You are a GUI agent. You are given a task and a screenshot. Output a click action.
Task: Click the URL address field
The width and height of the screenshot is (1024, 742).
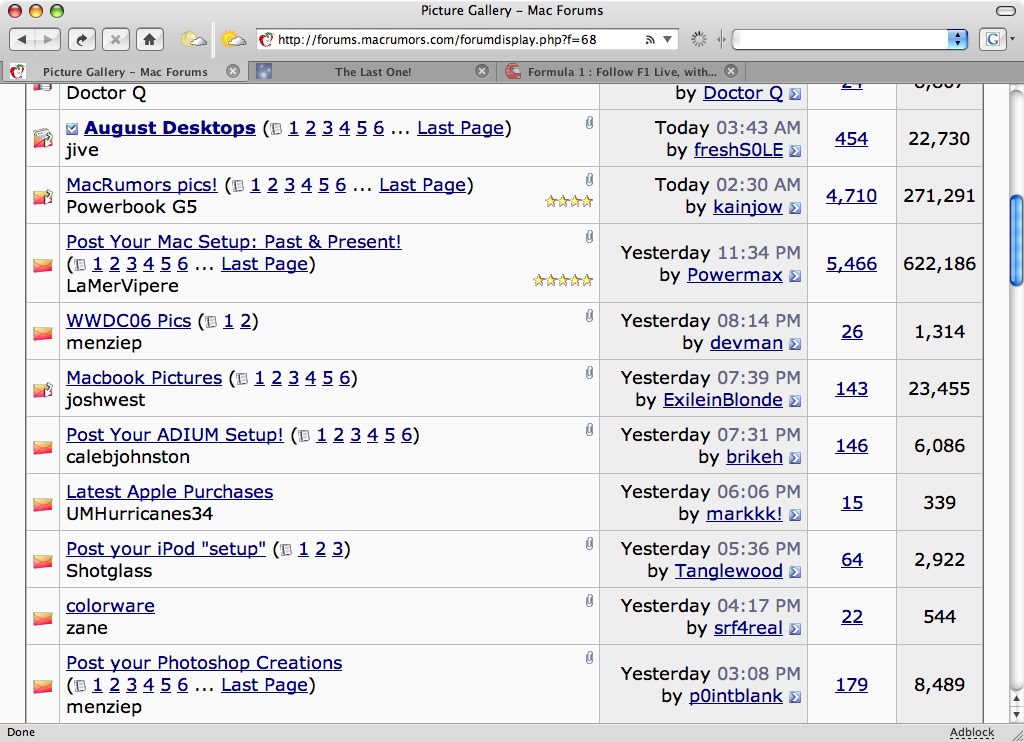coord(457,39)
